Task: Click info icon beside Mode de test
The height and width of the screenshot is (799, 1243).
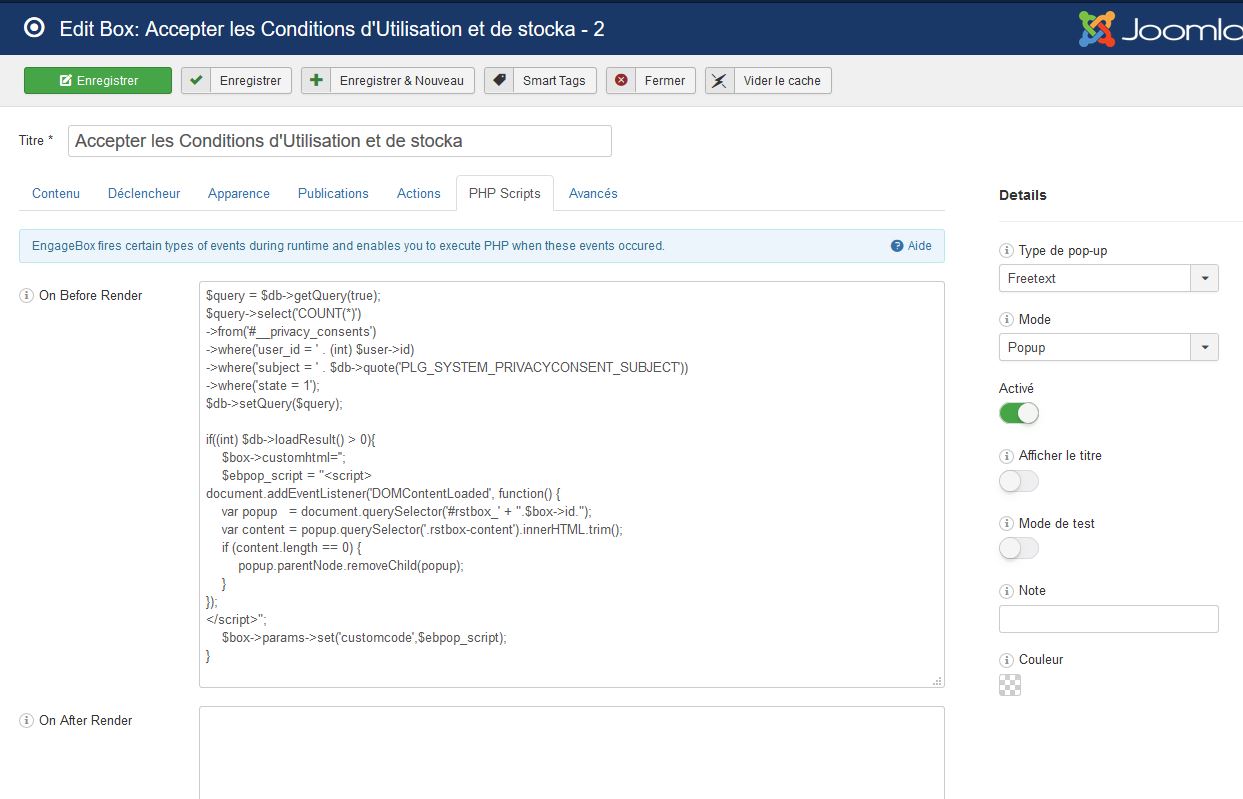Action: [x=1007, y=524]
